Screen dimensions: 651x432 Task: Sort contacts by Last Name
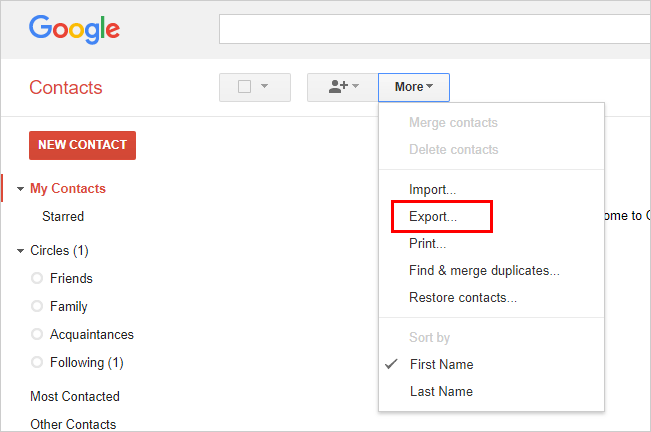coord(441,391)
